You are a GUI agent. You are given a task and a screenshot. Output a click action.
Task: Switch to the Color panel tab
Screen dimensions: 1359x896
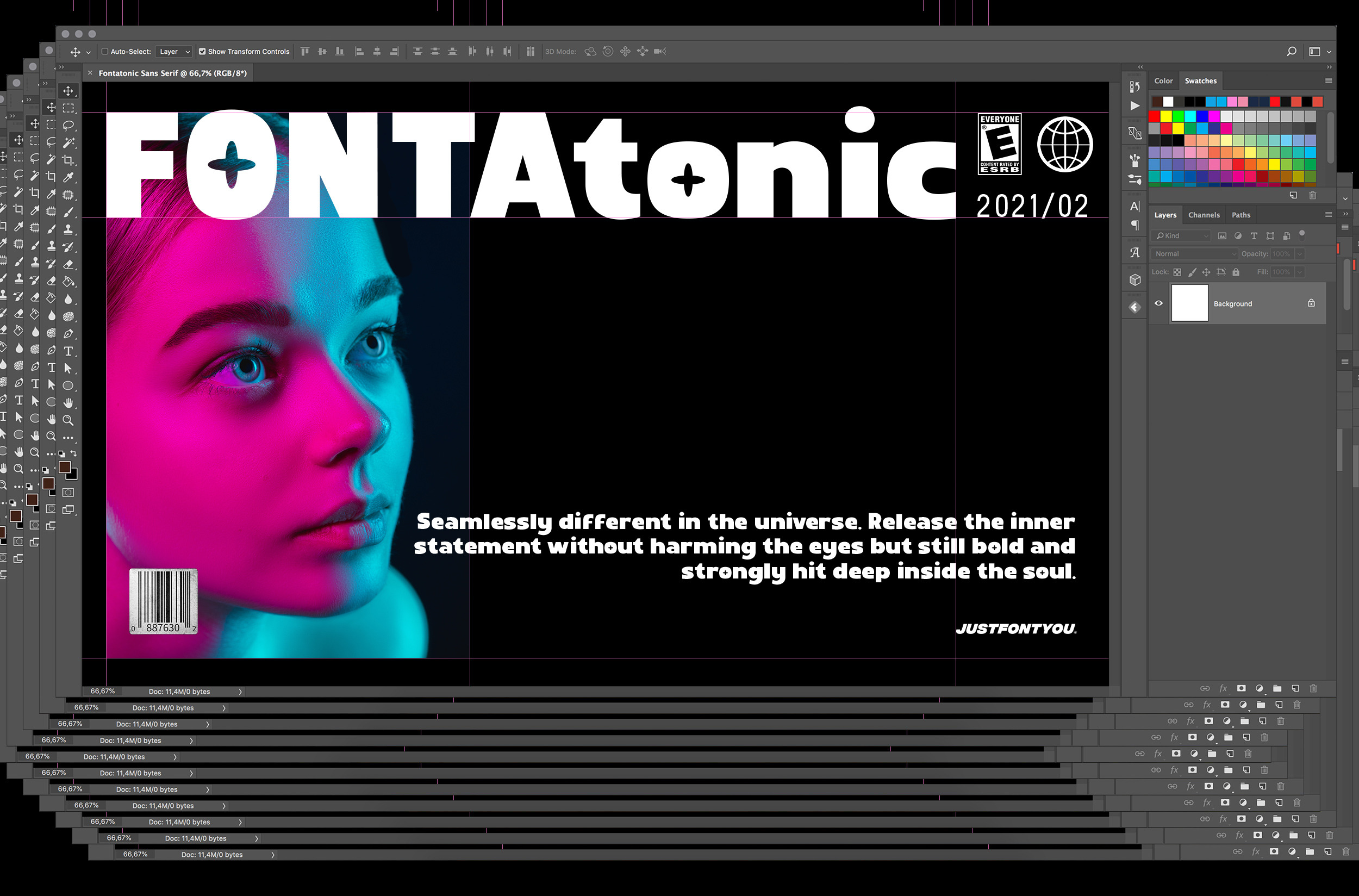click(1163, 80)
